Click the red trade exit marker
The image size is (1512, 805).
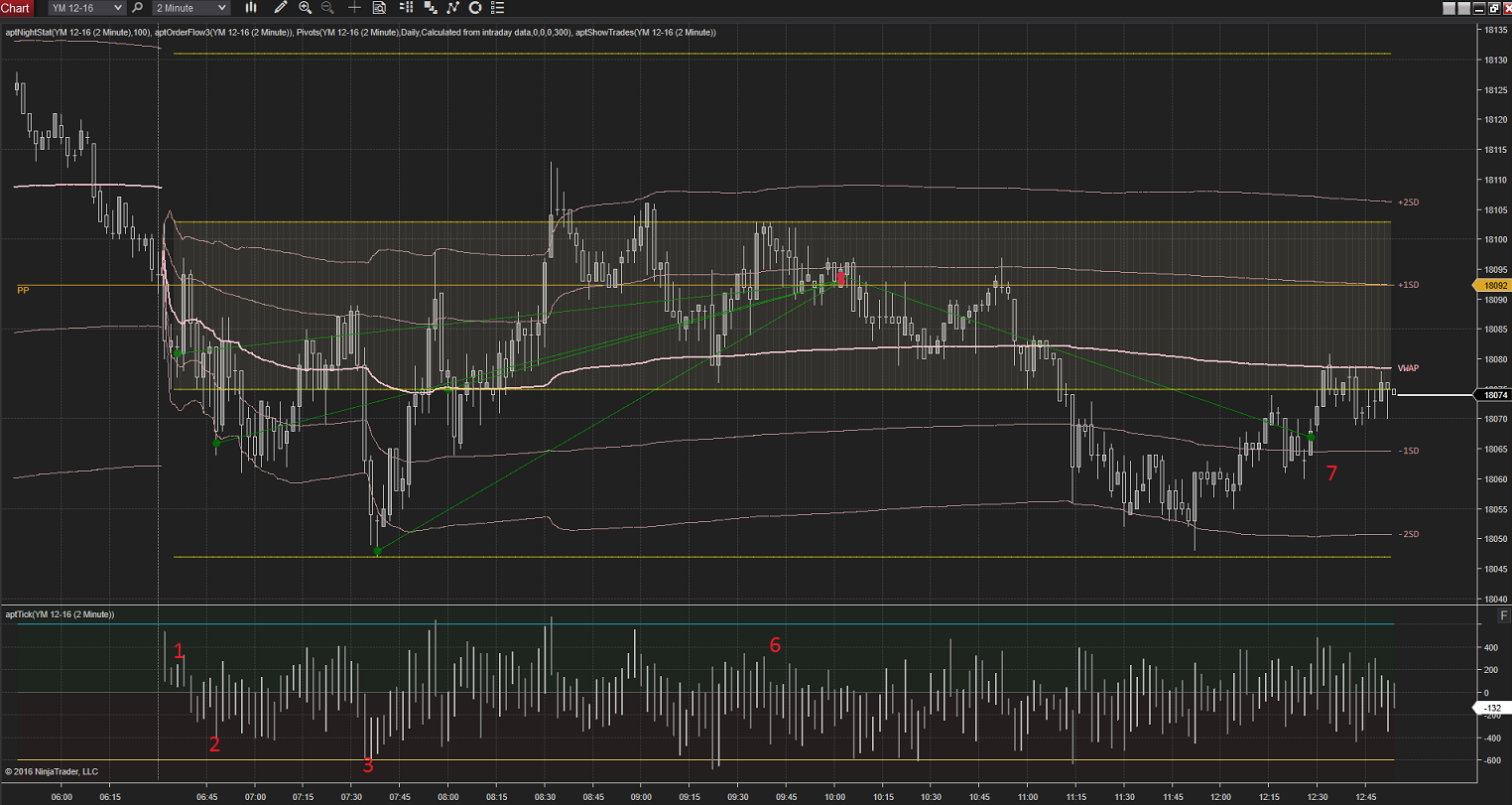pyautogui.click(x=841, y=278)
